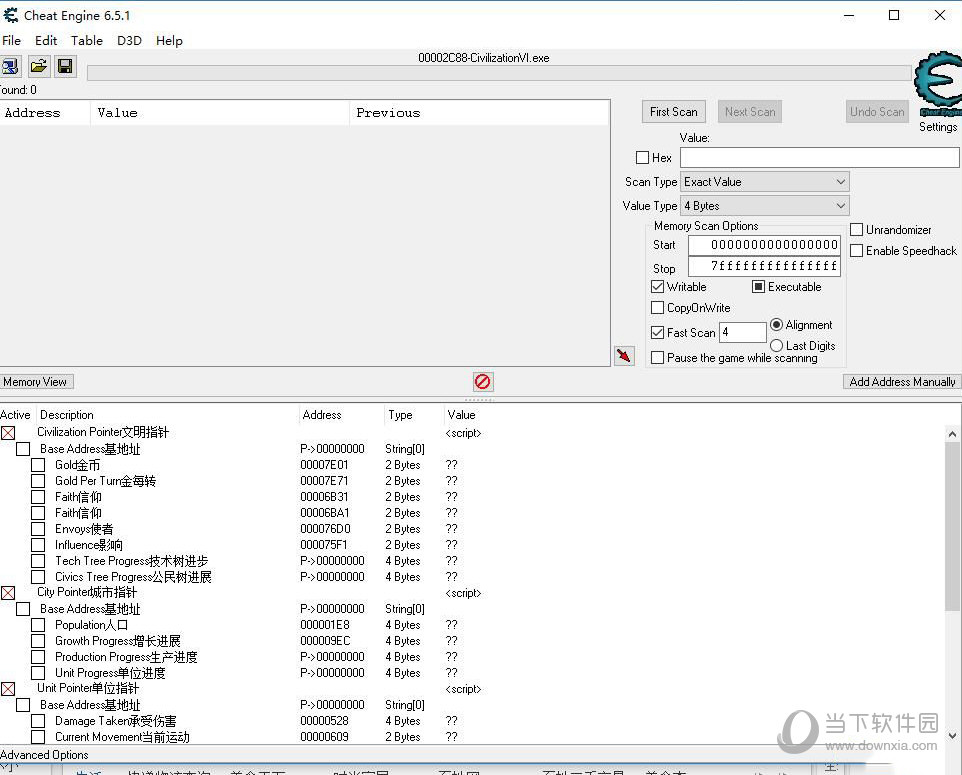Toggle the Writable checkbox

click(657, 287)
